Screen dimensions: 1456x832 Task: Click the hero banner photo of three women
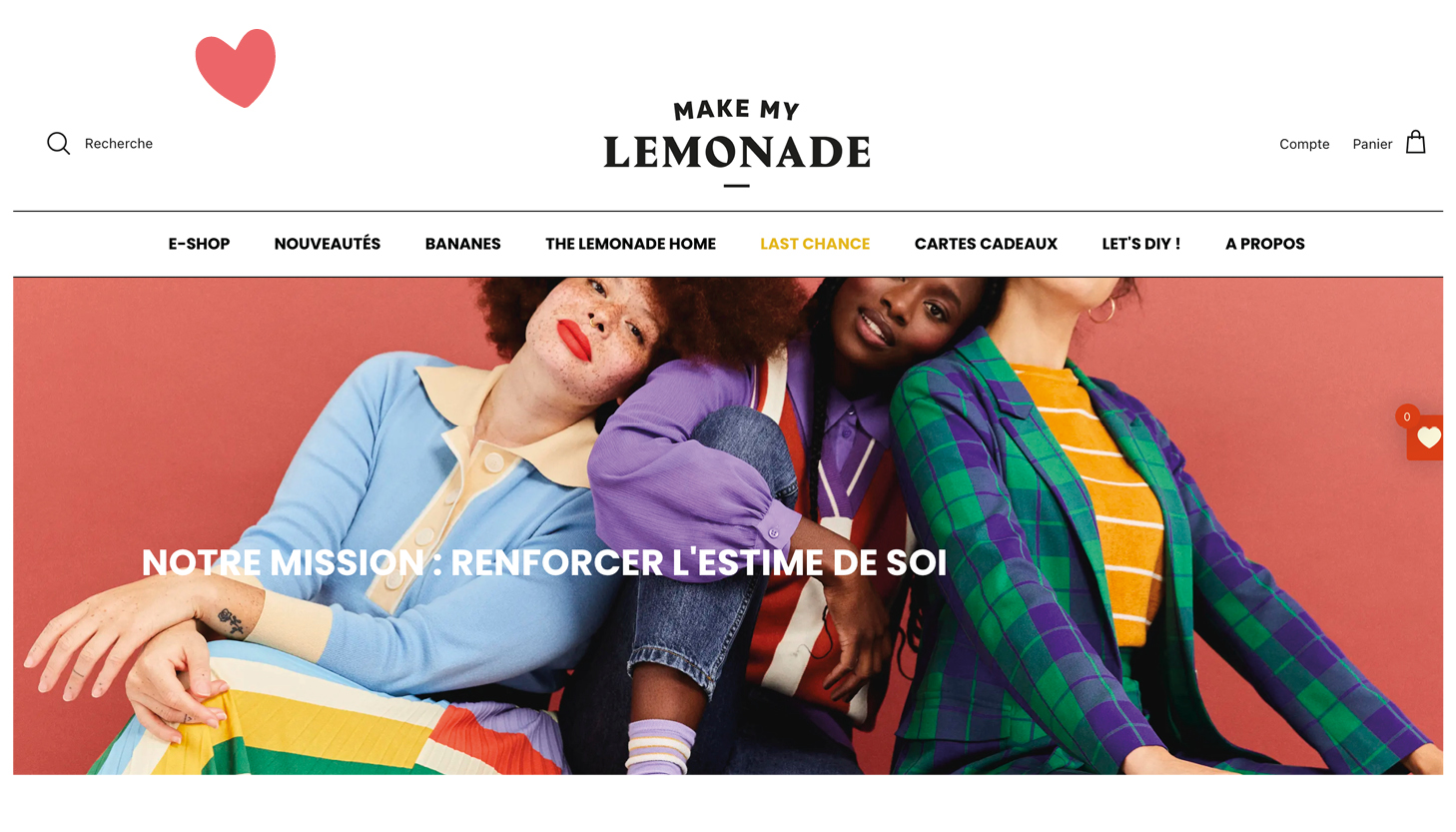pos(728,526)
